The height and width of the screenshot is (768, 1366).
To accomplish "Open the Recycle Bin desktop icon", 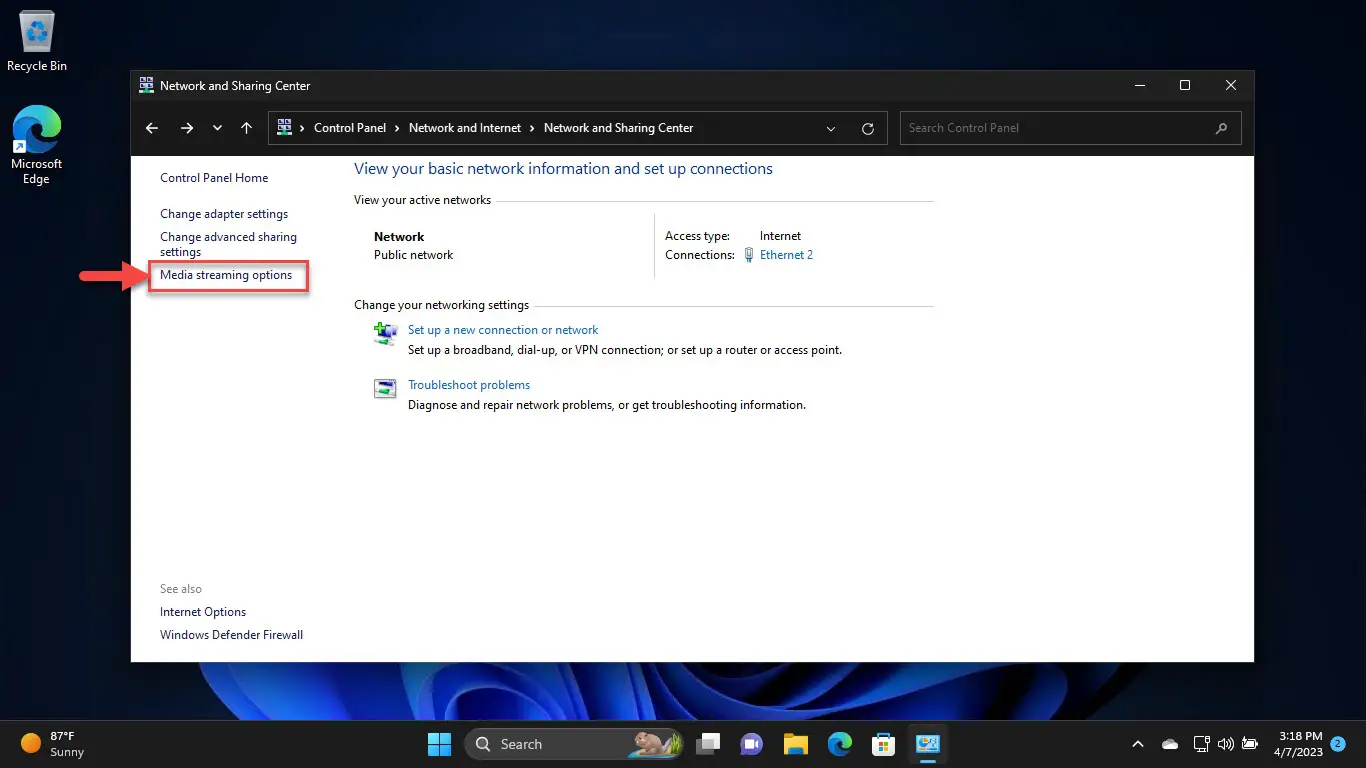I will (x=37, y=42).
